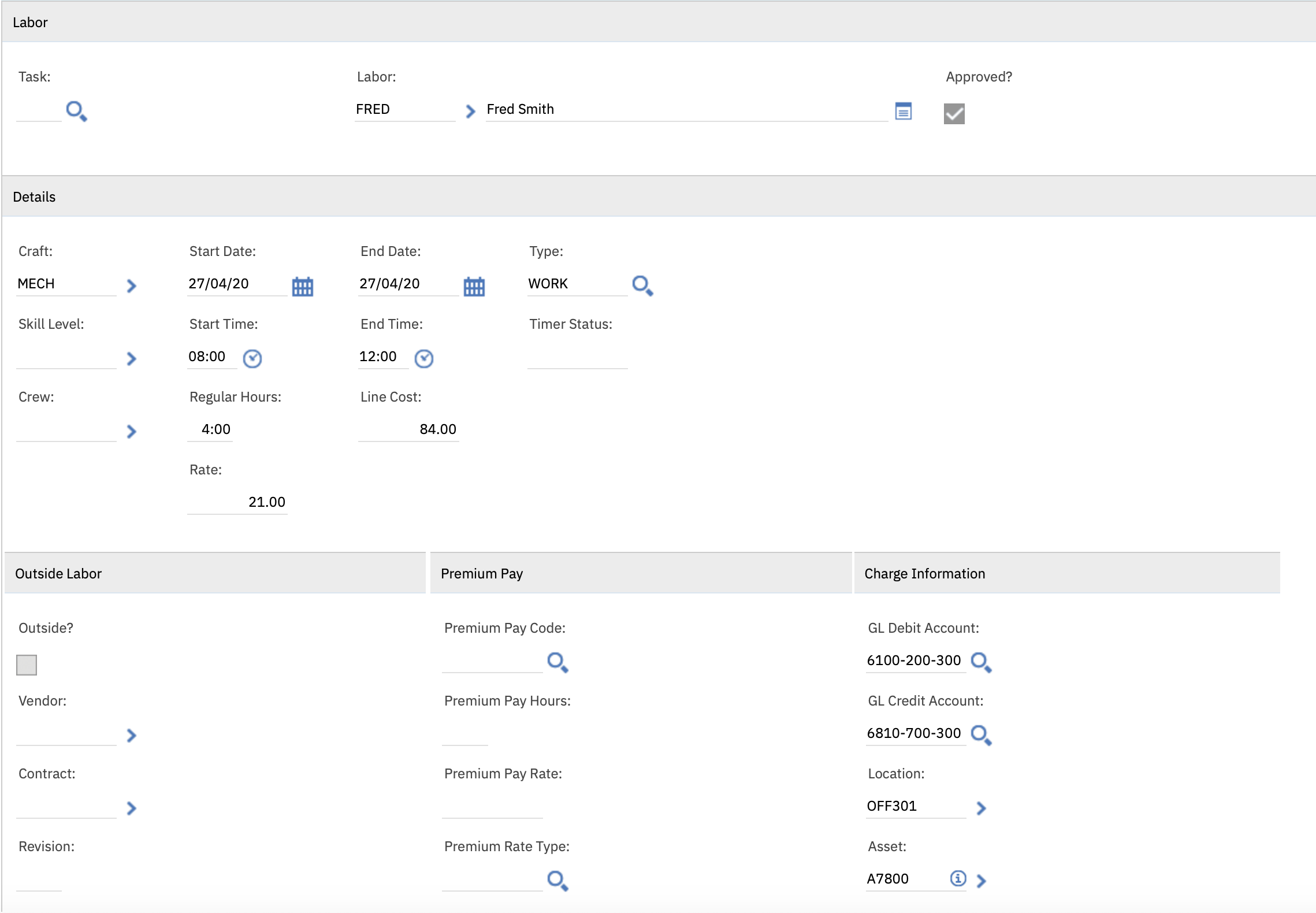Open the Craft detail menu chevron
The image size is (1316, 913).
tap(132, 285)
